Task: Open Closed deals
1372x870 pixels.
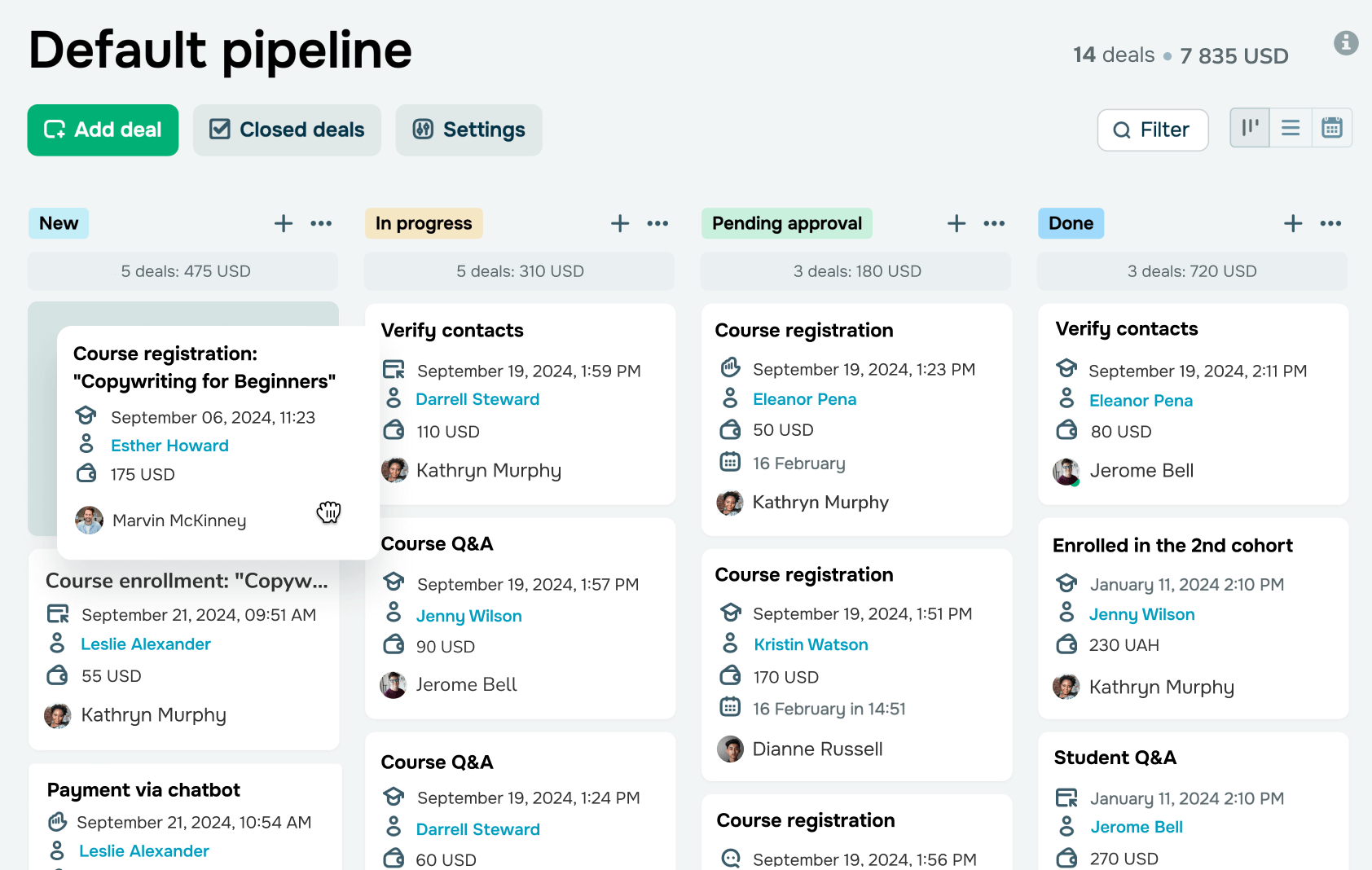Action: coord(287,130)
